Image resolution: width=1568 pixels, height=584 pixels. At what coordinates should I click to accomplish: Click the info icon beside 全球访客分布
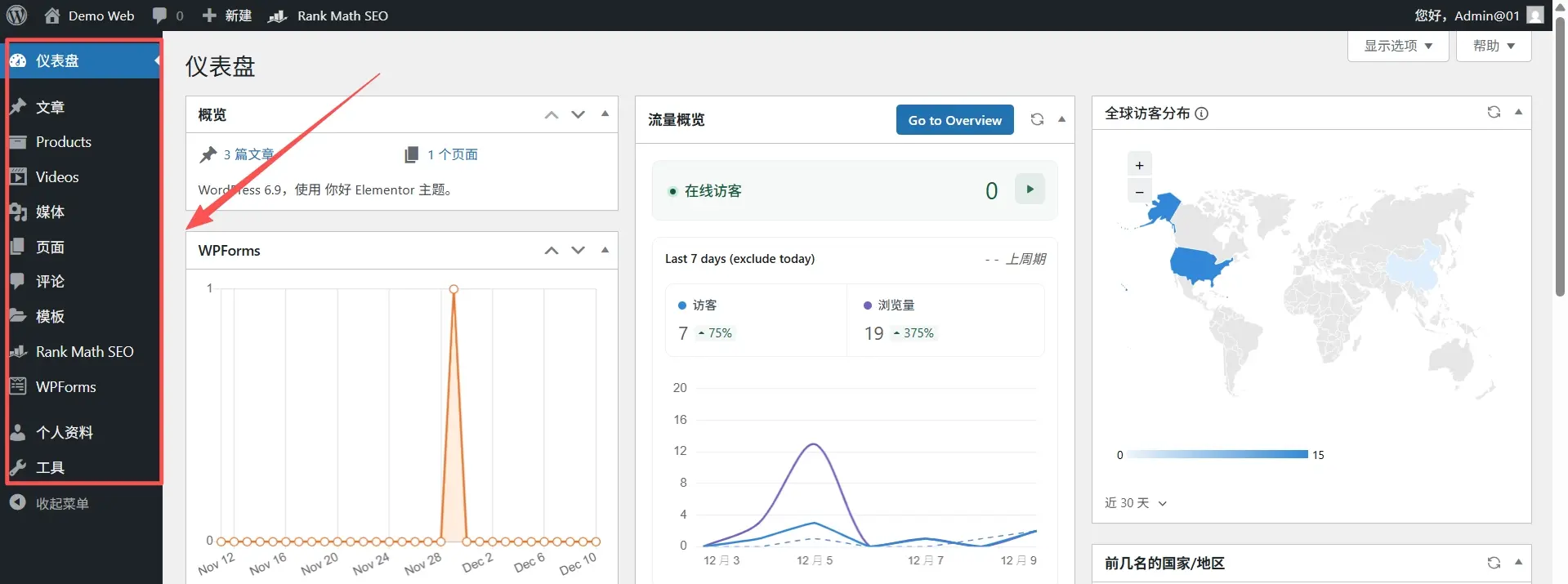(x=1201, y=114)
